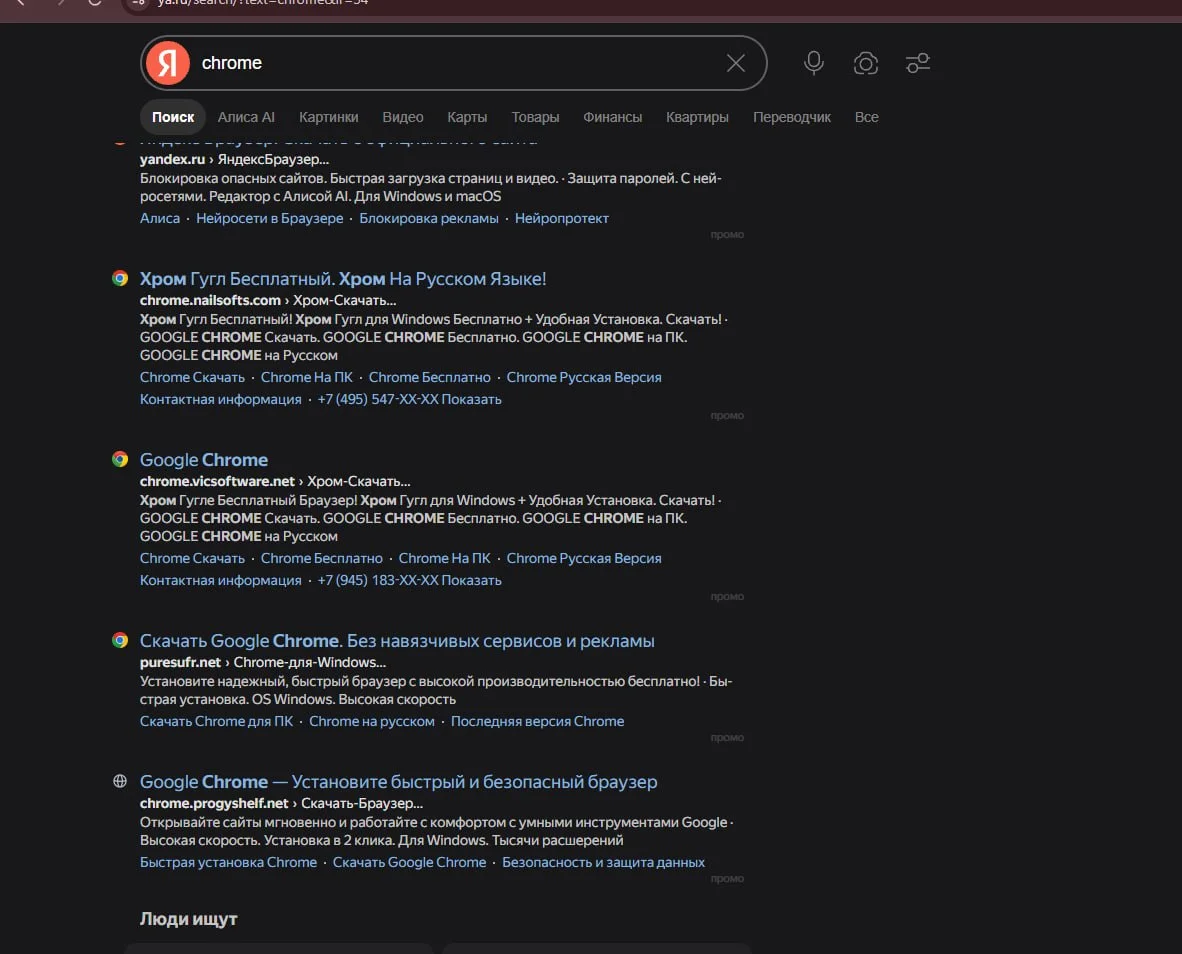Click the Yandex logo in search bar
The width and height of the screenshot is (1182, 954).
pyautogui.click(x=167, y=63)
